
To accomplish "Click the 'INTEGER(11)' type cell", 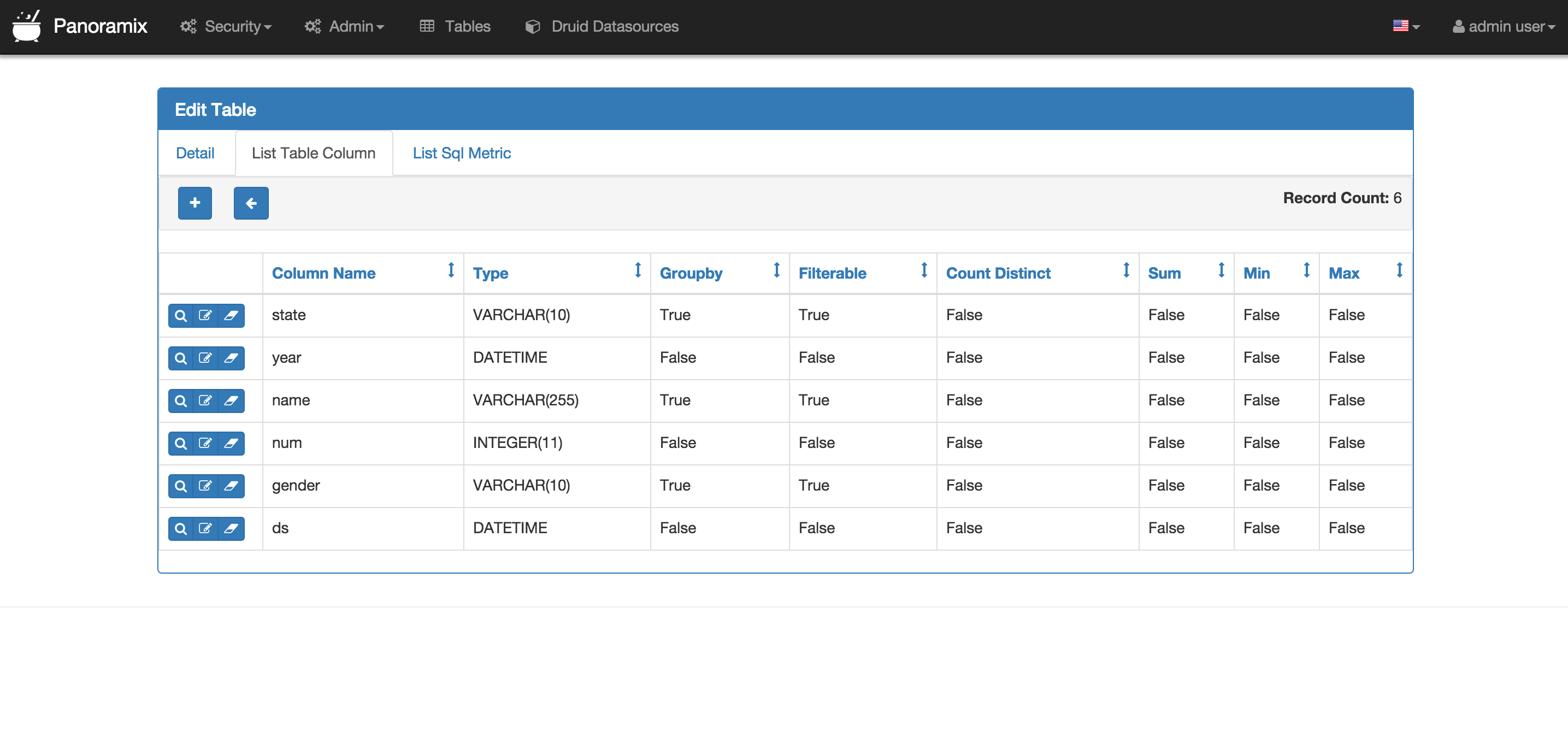I will (x=557, y=443).
